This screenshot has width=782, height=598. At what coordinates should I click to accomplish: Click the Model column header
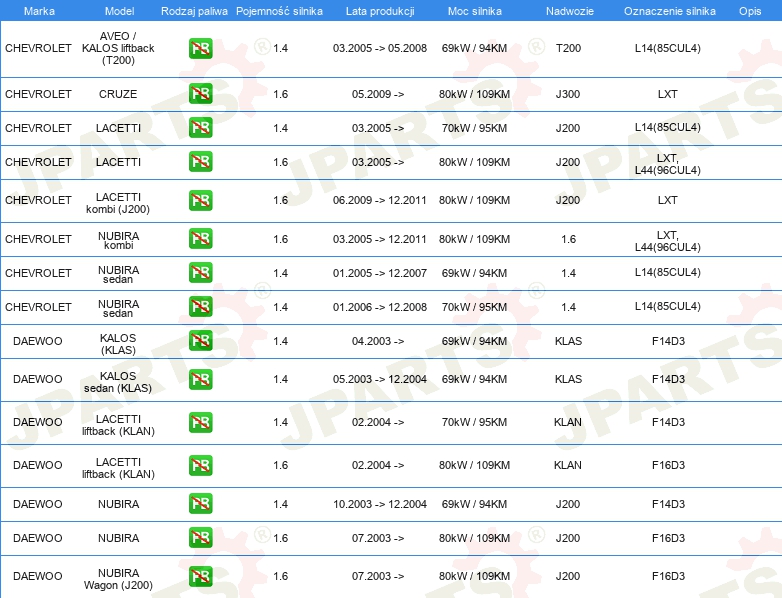(x=119, y=11)
